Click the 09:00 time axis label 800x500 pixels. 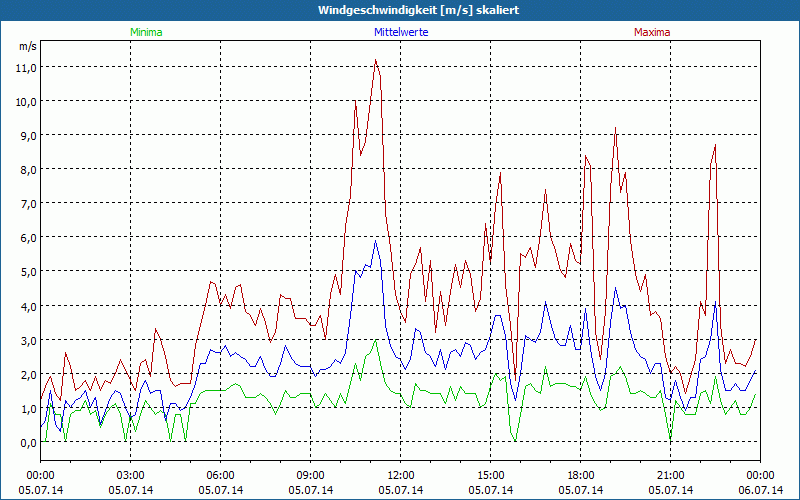(311, 476)
